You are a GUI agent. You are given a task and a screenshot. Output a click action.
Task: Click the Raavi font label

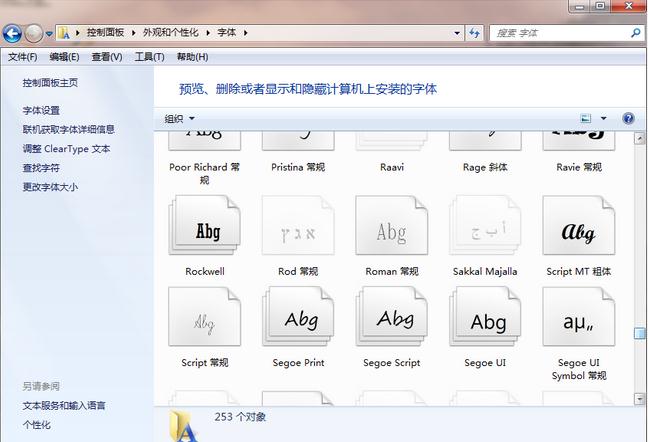pyautogui.click(x=392, y=167)
